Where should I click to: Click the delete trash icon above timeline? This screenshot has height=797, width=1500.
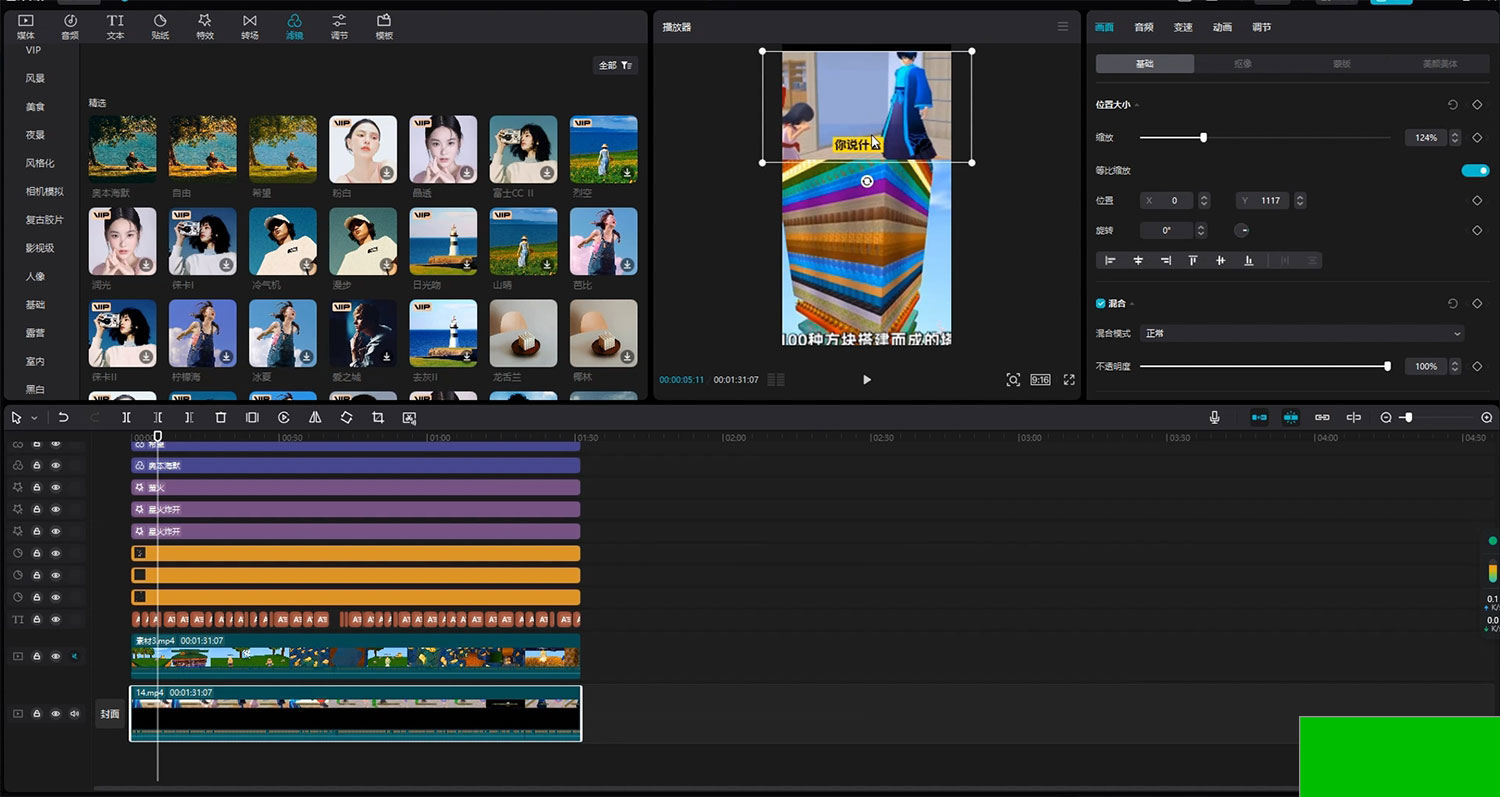click(x=221, y=417)
